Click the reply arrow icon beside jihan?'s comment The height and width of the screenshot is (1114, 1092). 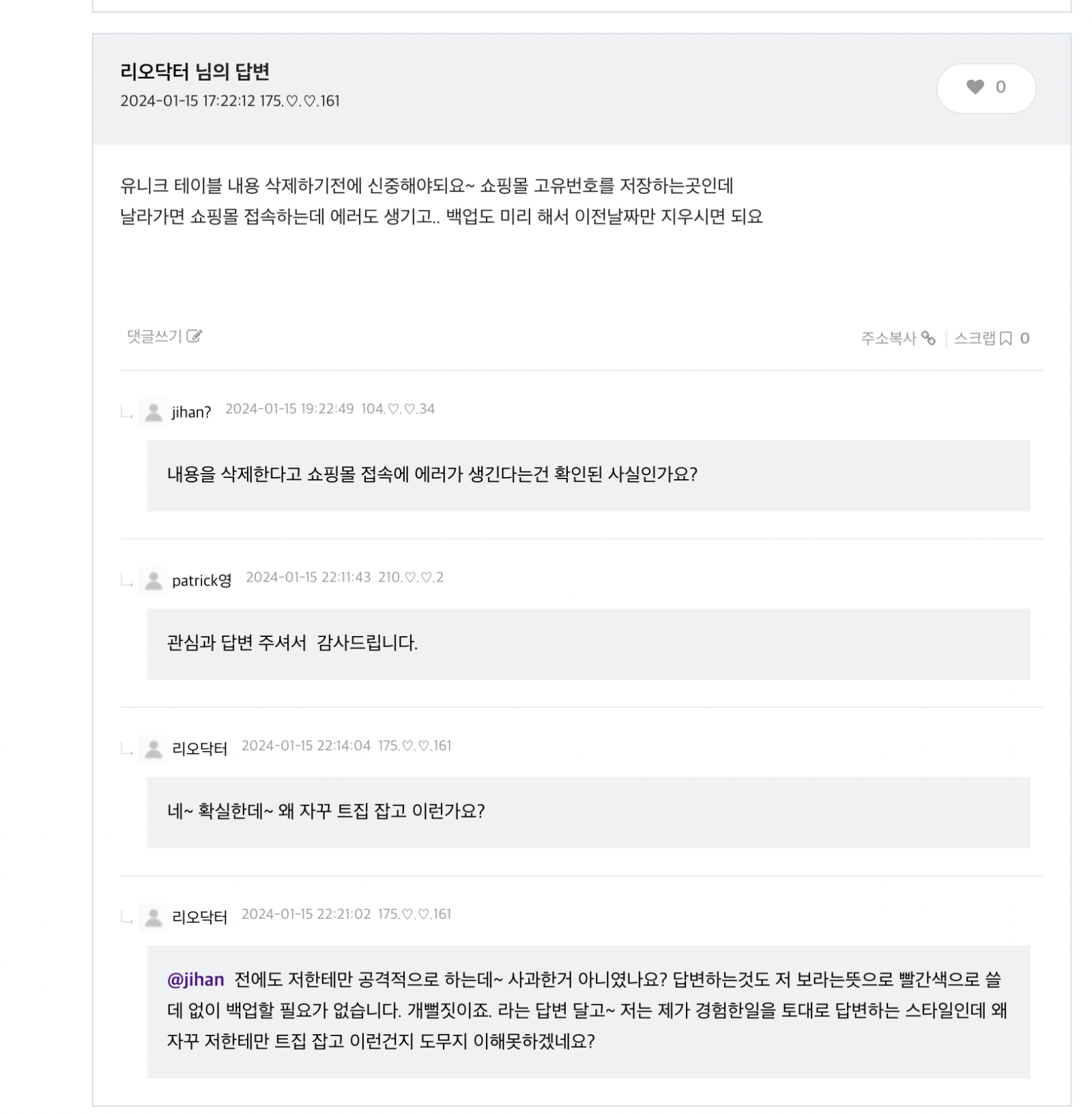coord(127,412)
